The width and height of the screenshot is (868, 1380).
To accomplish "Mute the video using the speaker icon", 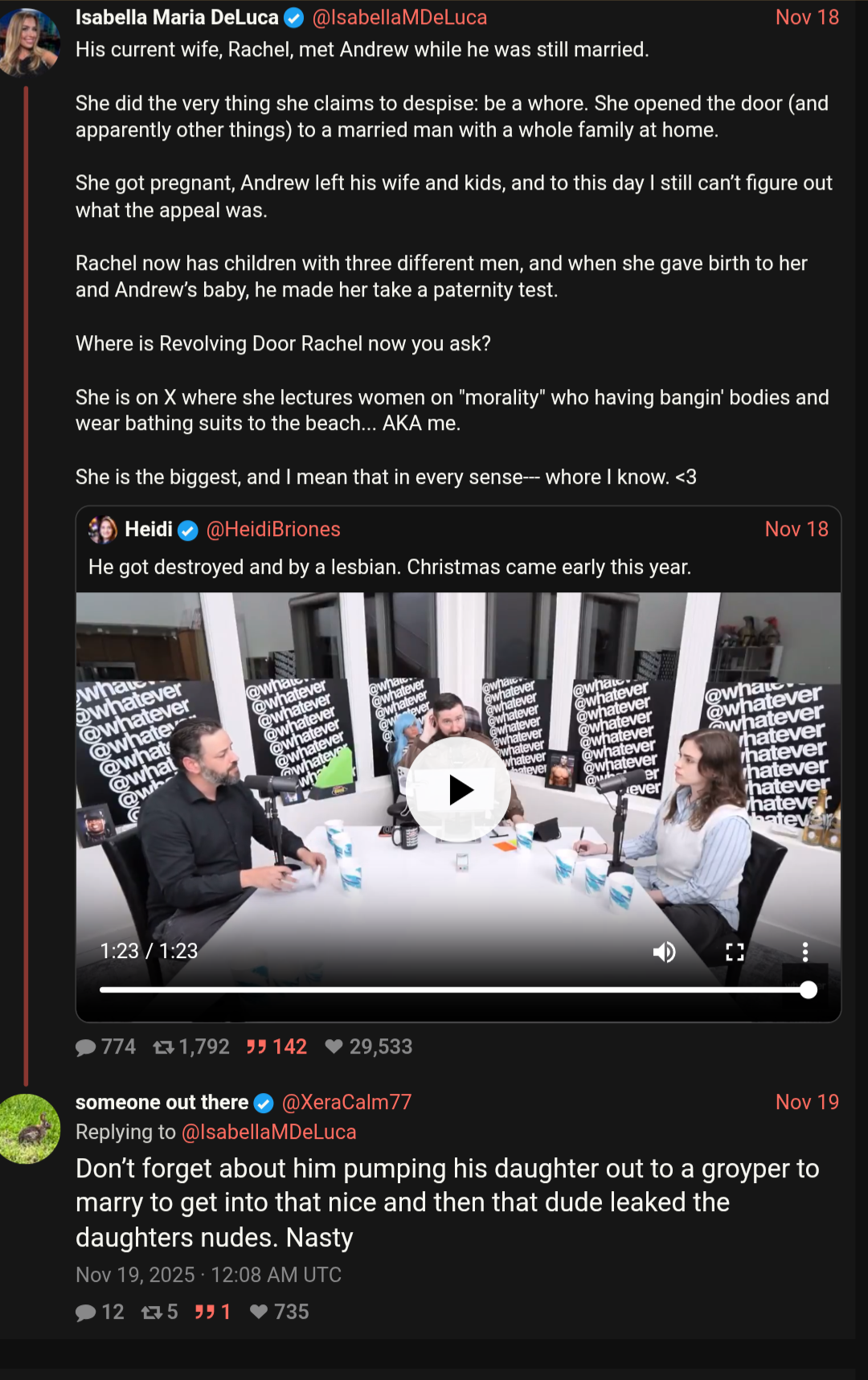I will [x=664, y=952].
